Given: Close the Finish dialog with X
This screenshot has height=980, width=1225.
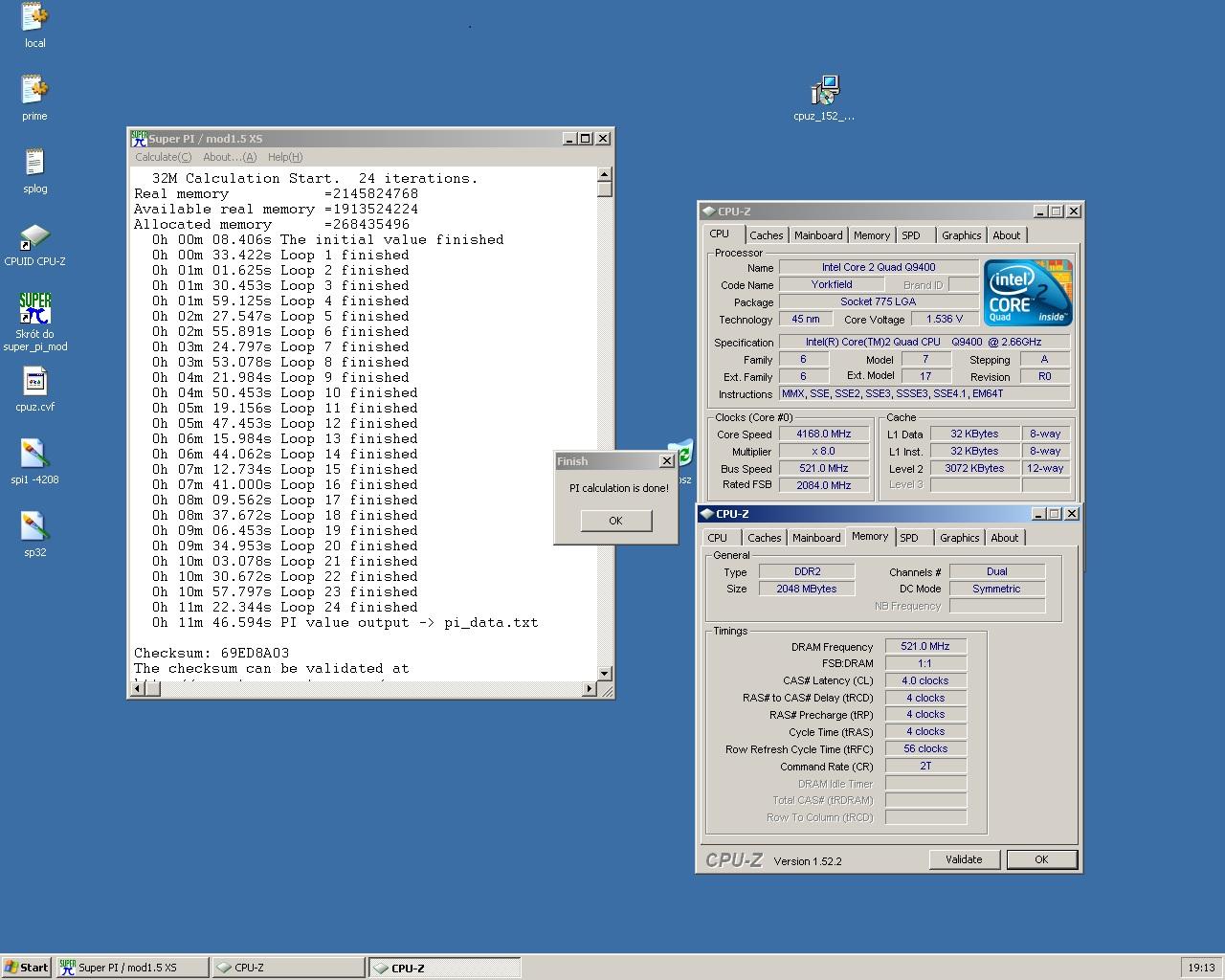Looking at the screenshot, I should 667,461.
